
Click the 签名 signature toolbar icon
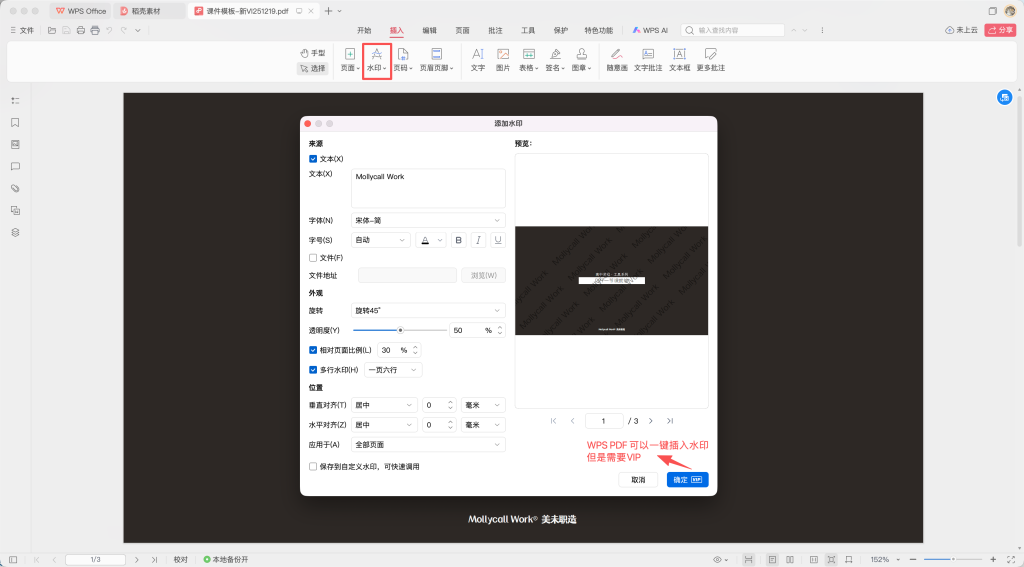pyautogui.click(x=553, y=60)
